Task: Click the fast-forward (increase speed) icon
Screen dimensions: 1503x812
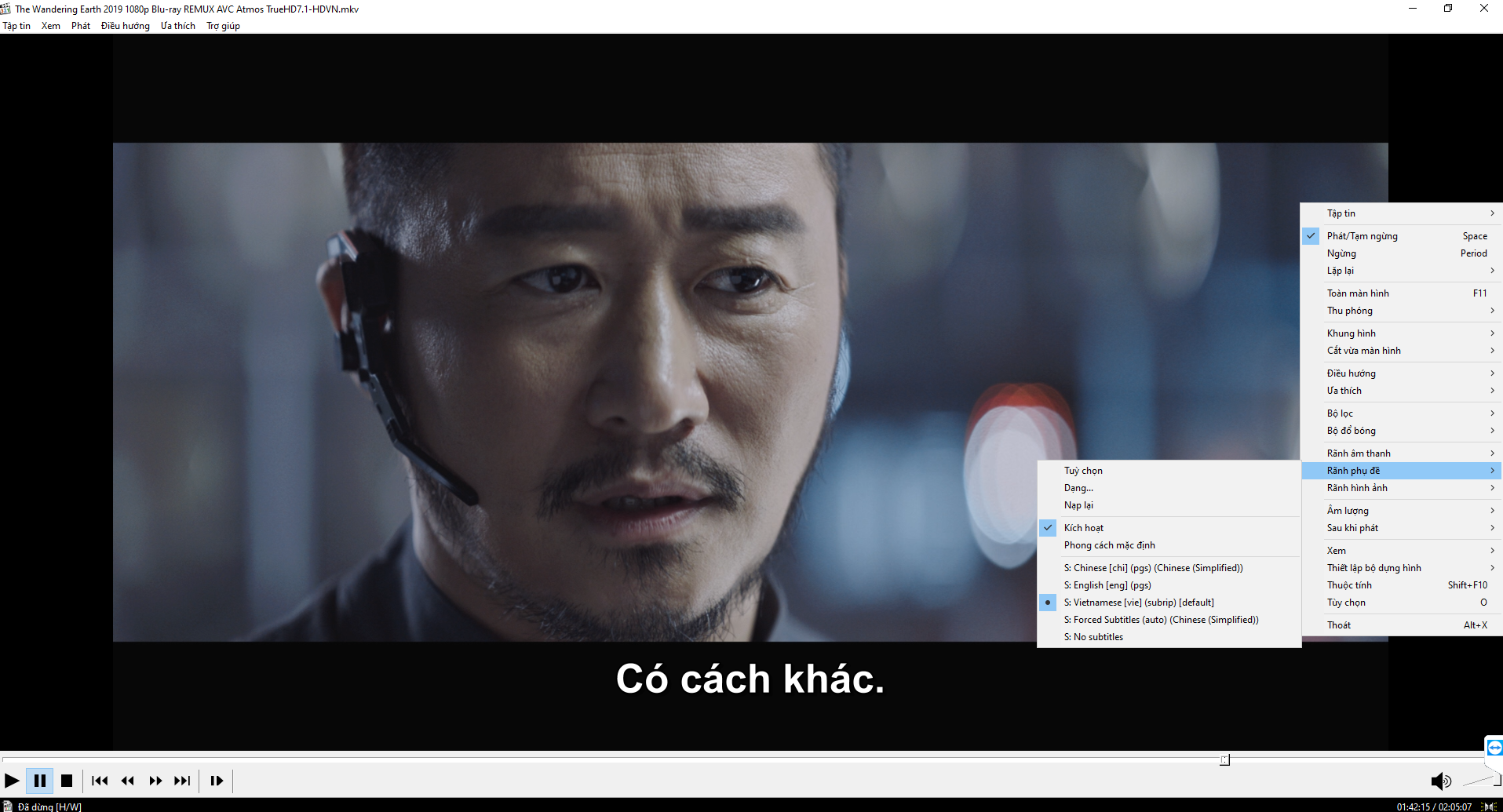Action: click(155, 781)
